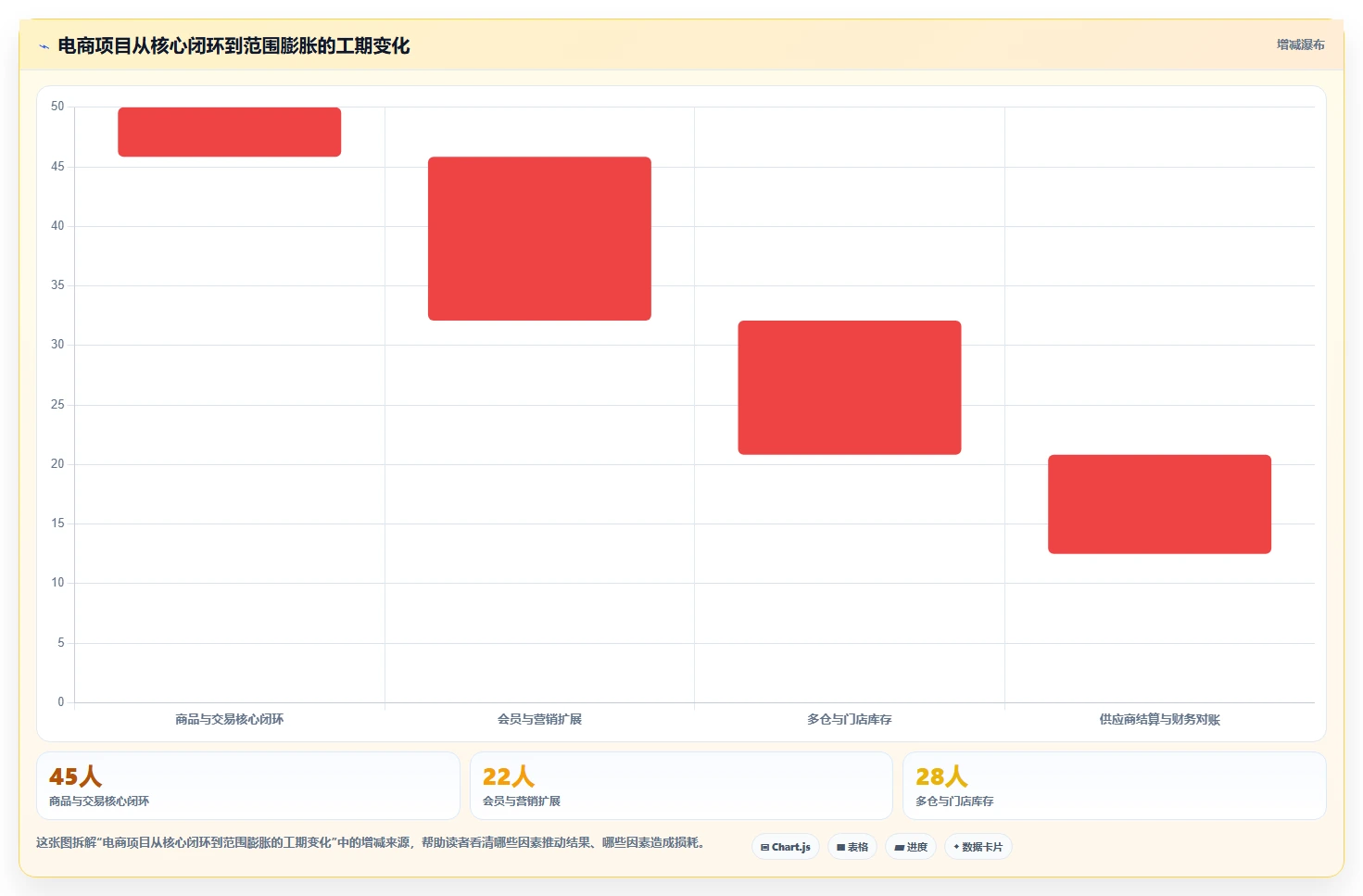
Task: Click the y-axis value 50
Action: click(x=57, y=107)
